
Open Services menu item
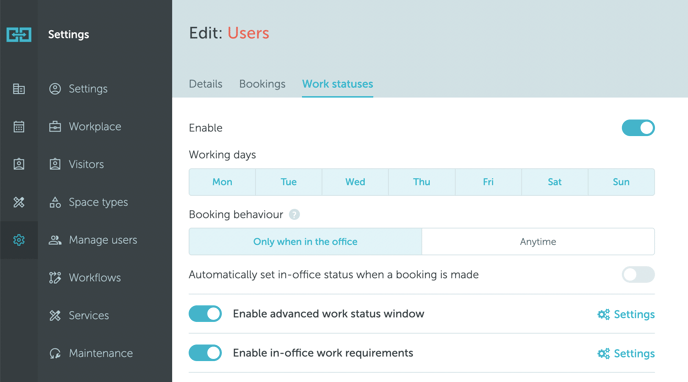pyautogui.click(x=89, y=315)
